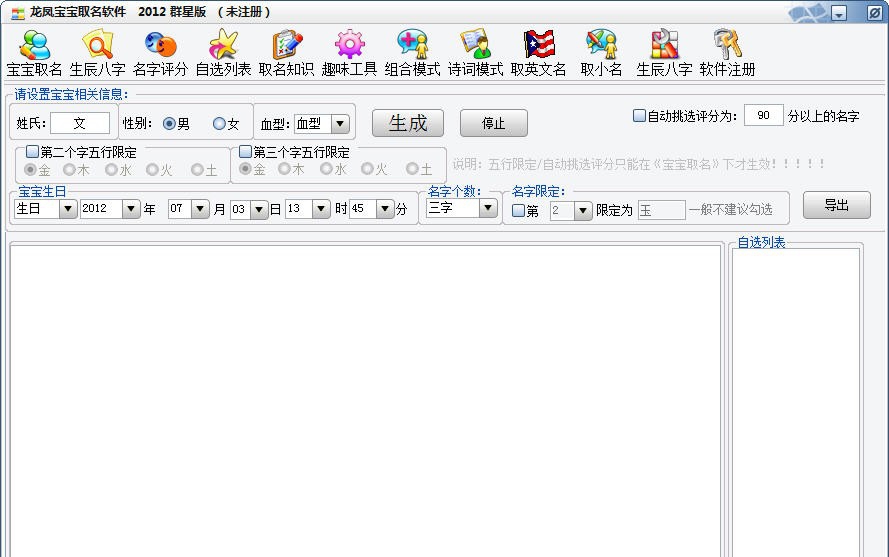Click the second 生辰八字 tools icon
Screen dimensions: 889x557
pyautogui.click(x=664, y=53)
